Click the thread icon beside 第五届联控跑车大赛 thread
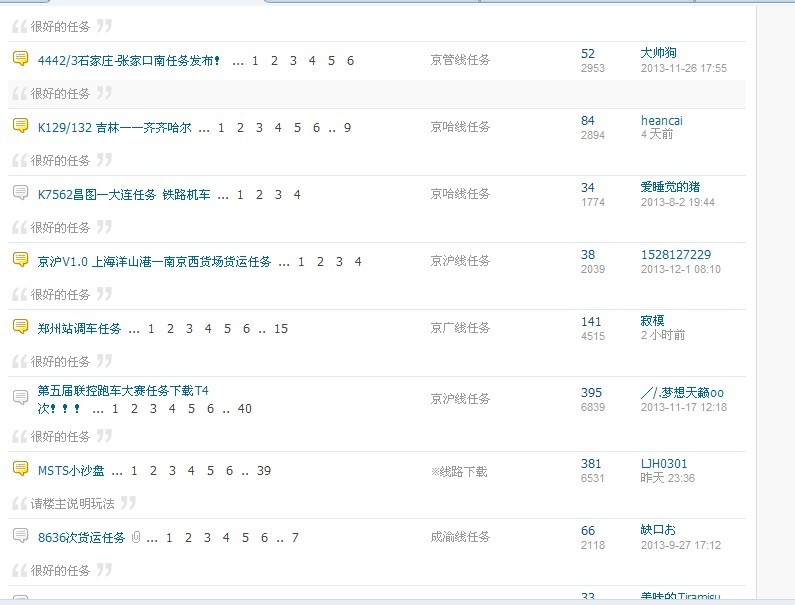This screenshot has width=795, height=605. pos(20,398)
